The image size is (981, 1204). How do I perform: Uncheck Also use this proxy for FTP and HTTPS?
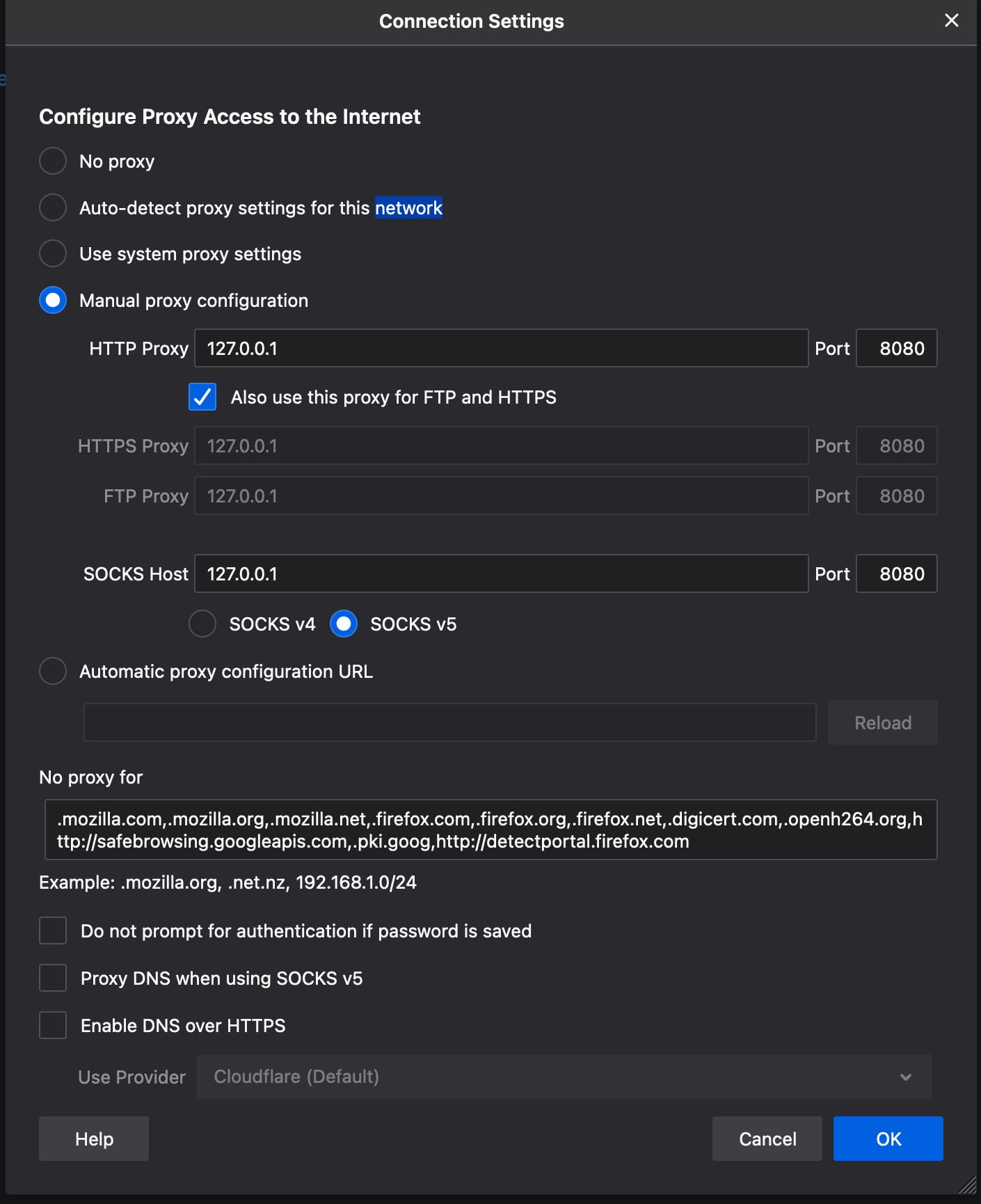click(x=202, y=397)
